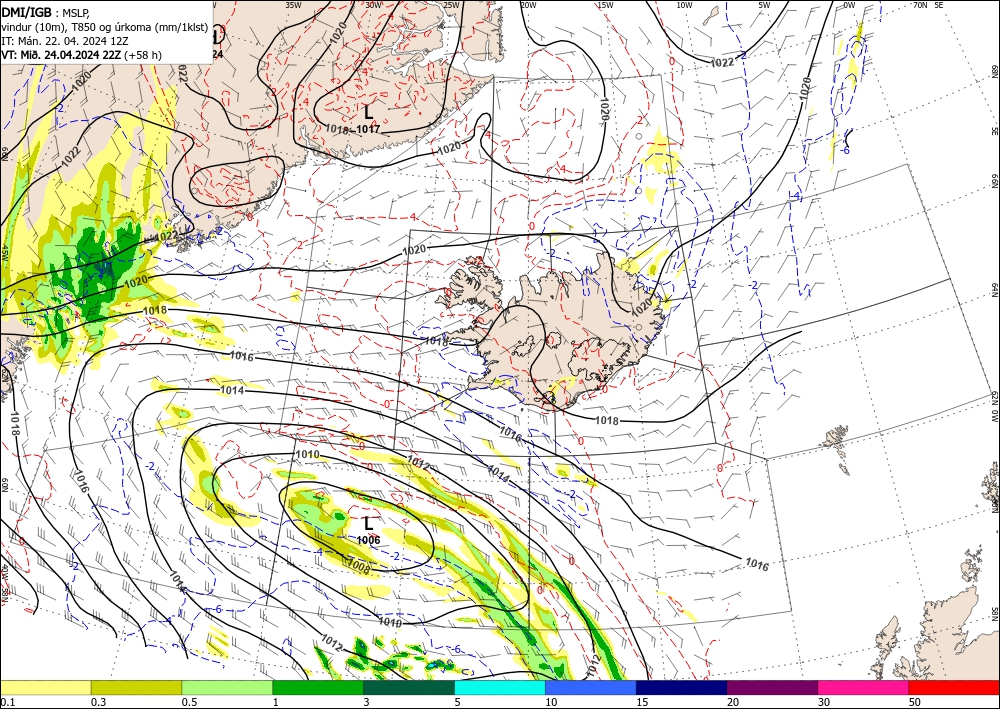
Task: Click the '3' legend value
Action: coord(367,702)
